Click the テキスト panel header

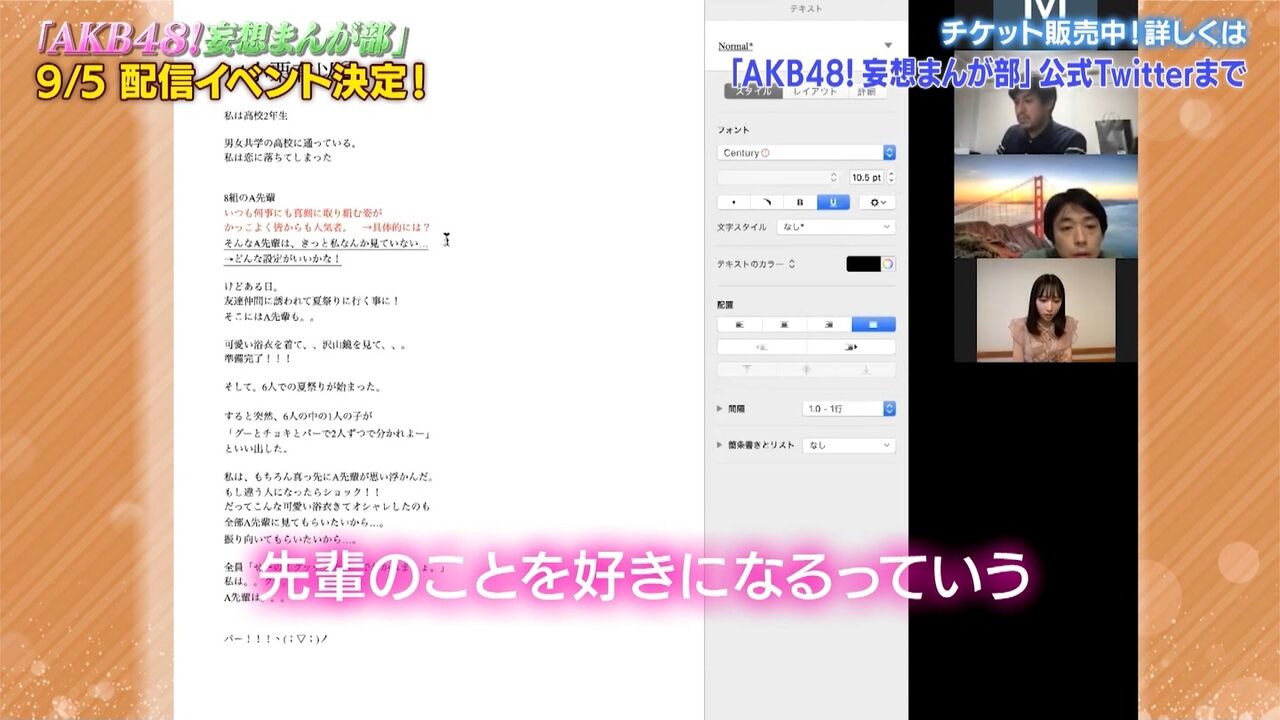coord(806,8)
